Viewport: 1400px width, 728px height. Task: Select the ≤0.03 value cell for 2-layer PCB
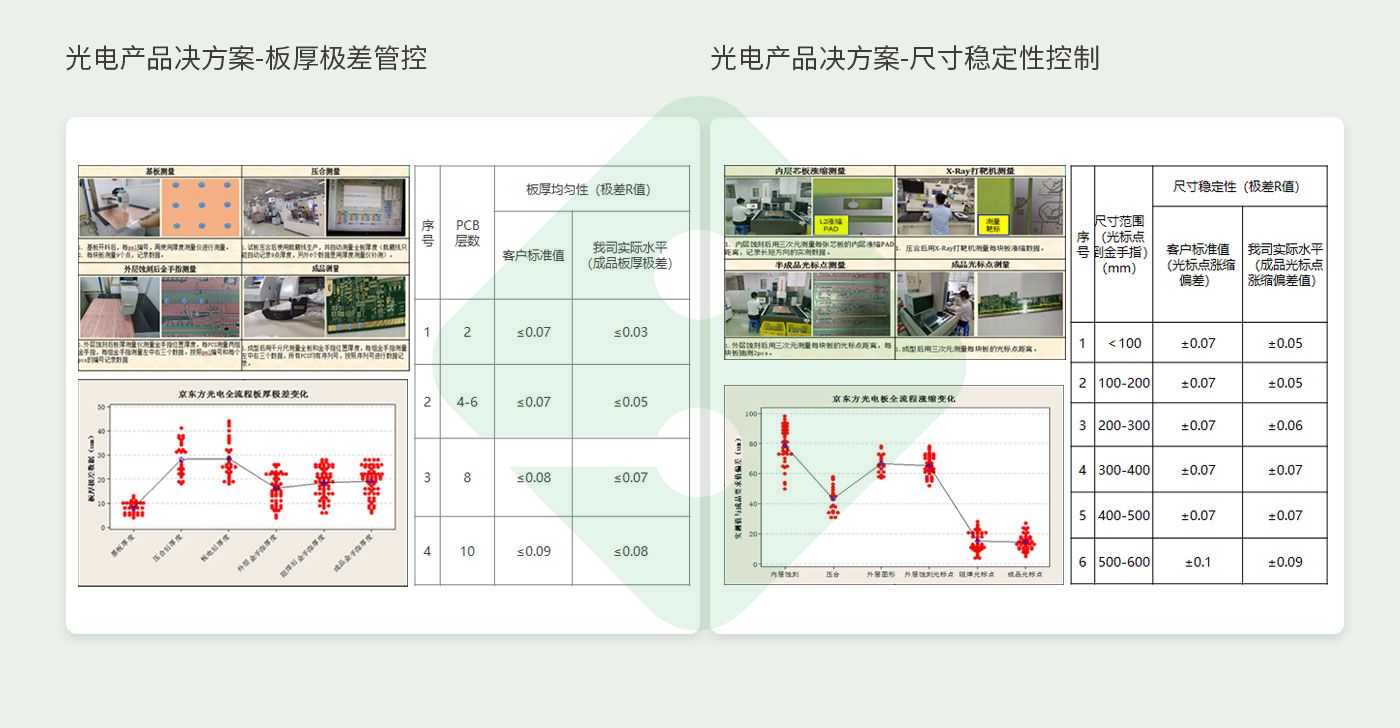(x=632, y=331)
